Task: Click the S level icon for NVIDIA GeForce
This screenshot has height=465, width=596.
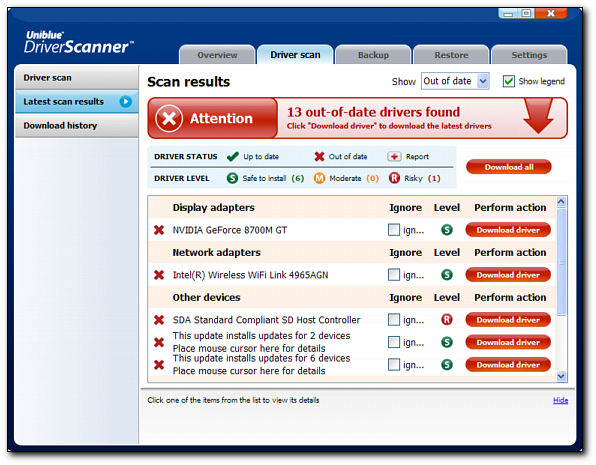Action: pos(447,230)
